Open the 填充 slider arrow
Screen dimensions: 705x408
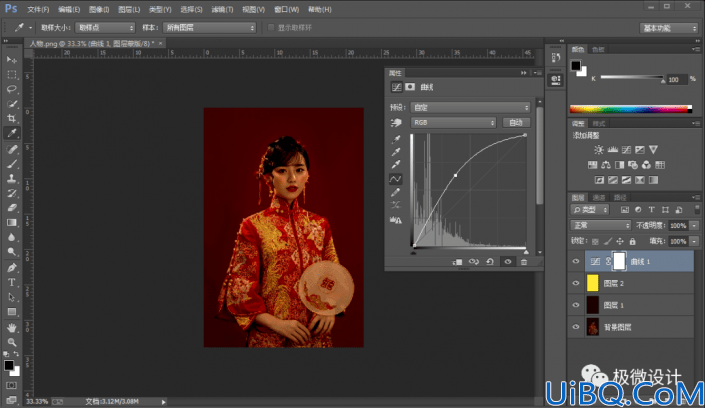[695, 242]
